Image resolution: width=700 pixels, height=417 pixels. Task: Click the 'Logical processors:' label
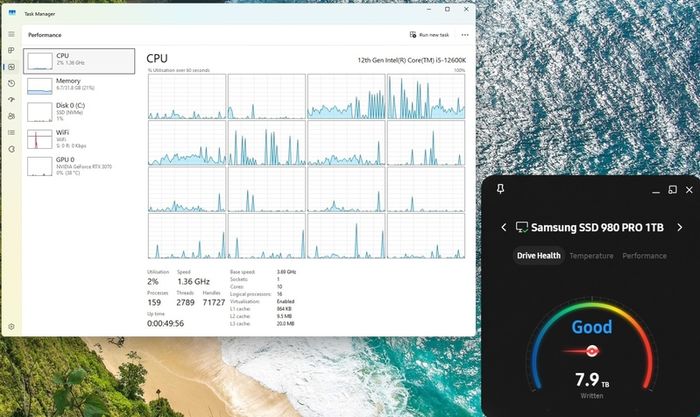250,294
